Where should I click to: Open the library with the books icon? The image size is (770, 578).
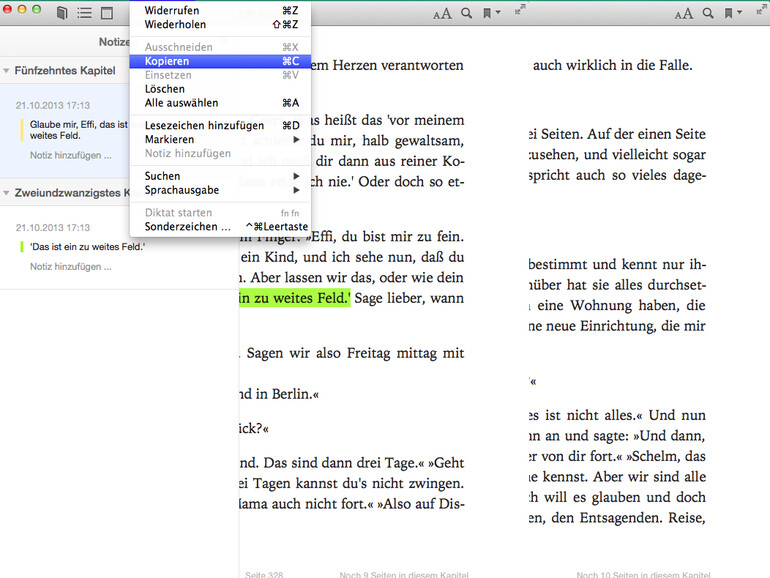click(62, 13)
